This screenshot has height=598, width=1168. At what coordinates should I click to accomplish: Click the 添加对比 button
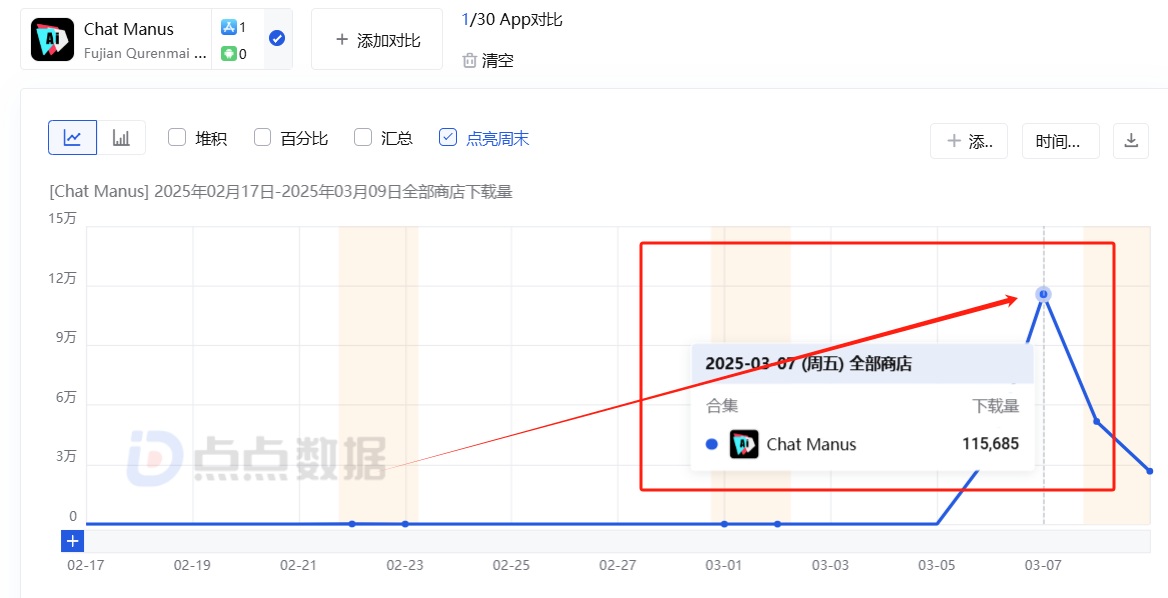click(377, 40)
